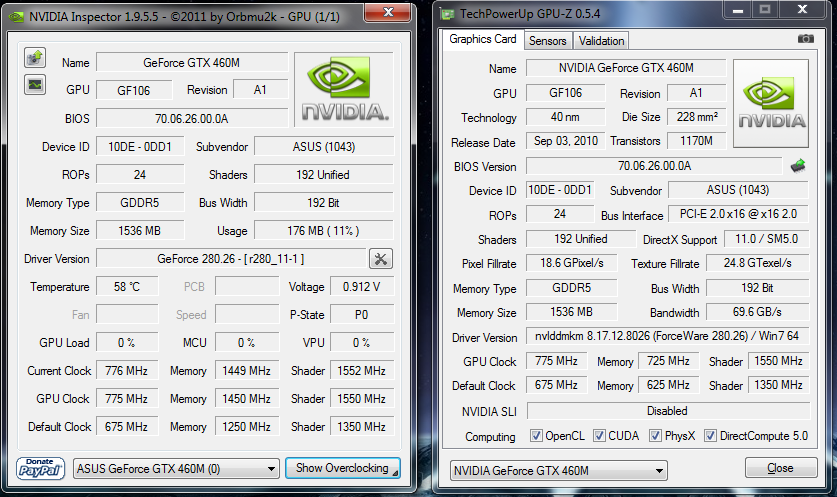The width and height of the screenshot is (837, 497).
Task: Click the Default Clock Memory value 1250 MHz in Inspector
Action: (247, 427)
